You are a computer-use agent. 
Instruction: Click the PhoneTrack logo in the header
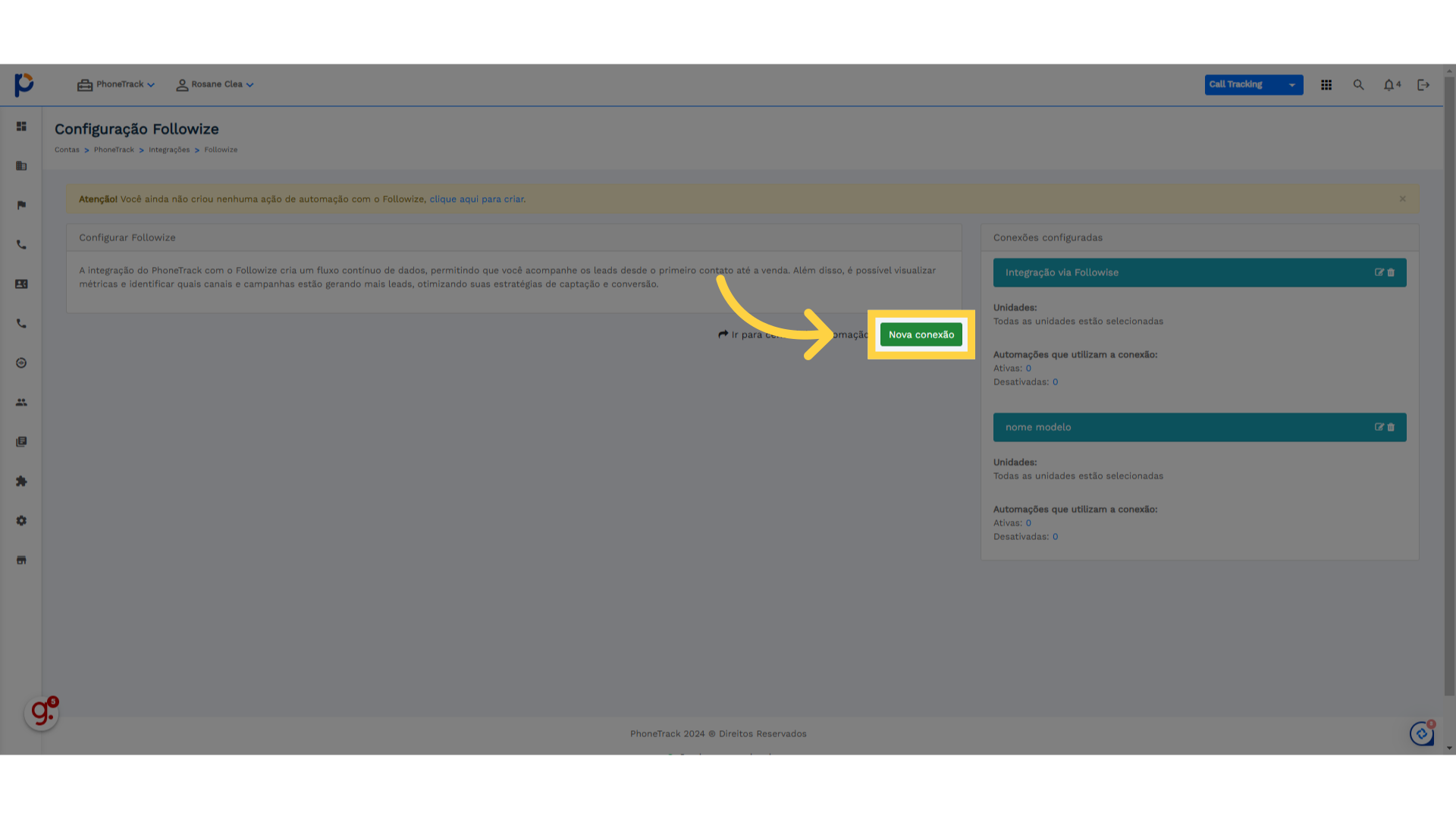click(x=24, y=84)
